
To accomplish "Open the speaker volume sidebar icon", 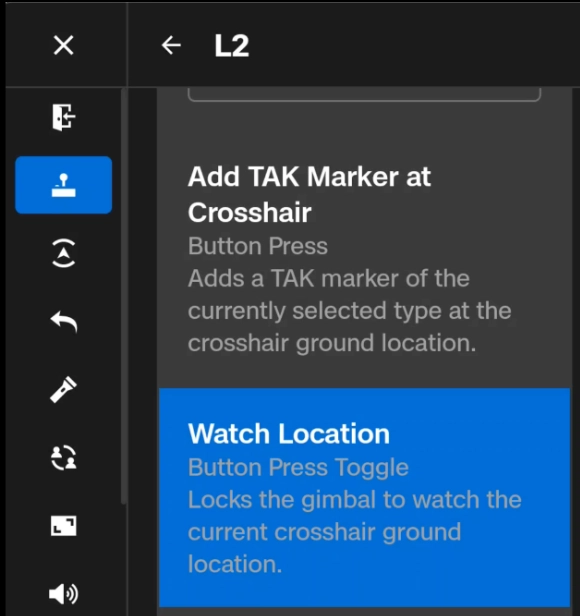I will tap(64, 594).
